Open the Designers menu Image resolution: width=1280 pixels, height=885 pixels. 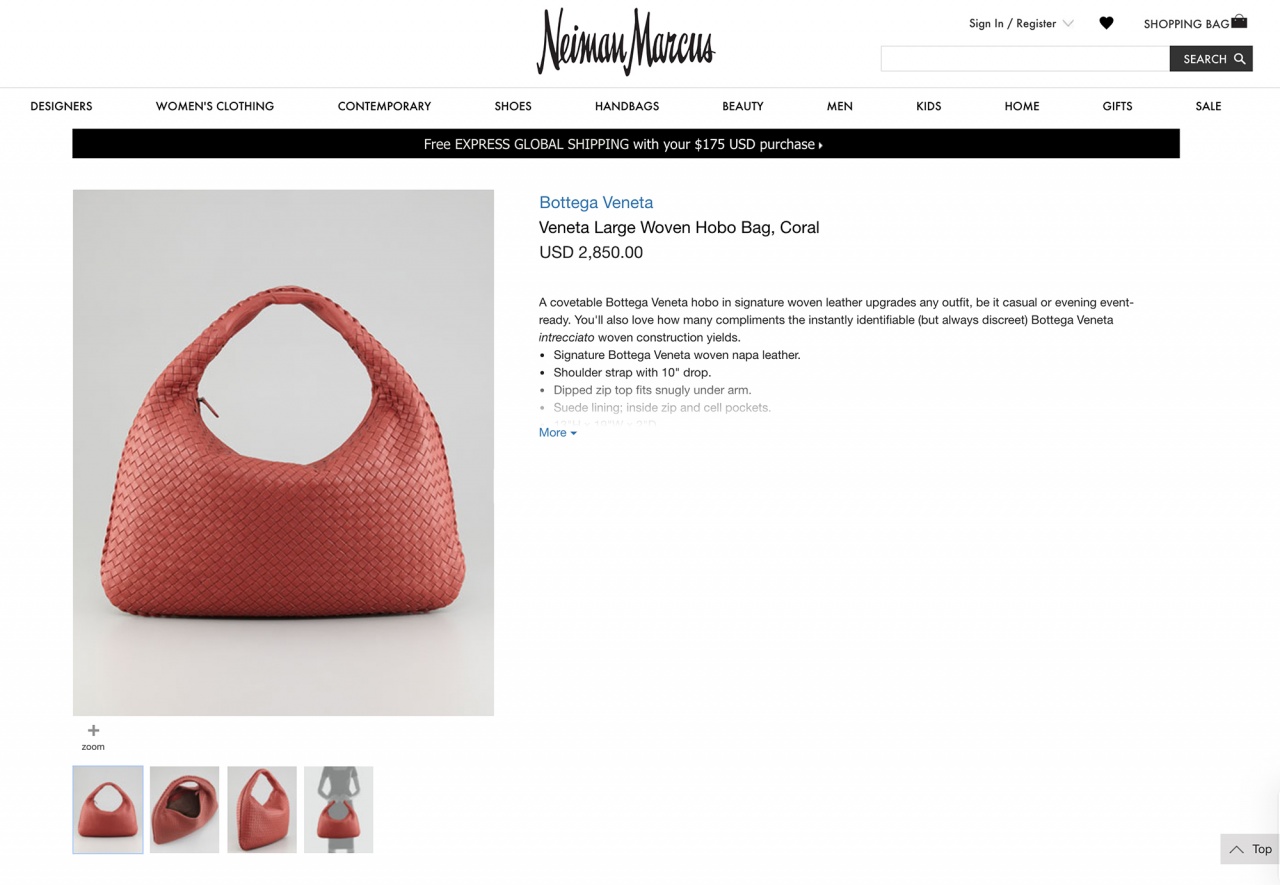click(x=61, y=106)
